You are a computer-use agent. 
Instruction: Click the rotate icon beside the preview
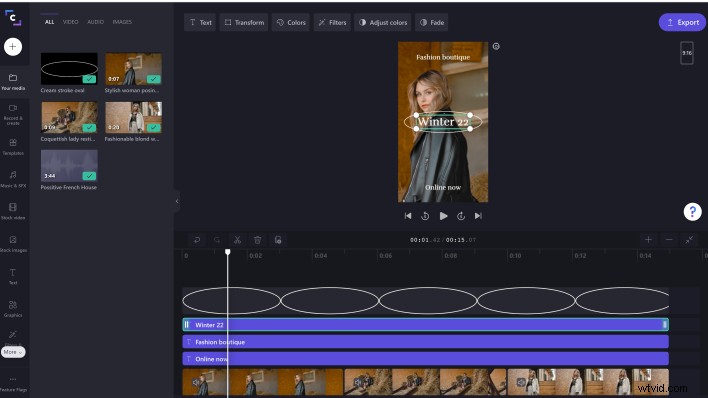496,46
